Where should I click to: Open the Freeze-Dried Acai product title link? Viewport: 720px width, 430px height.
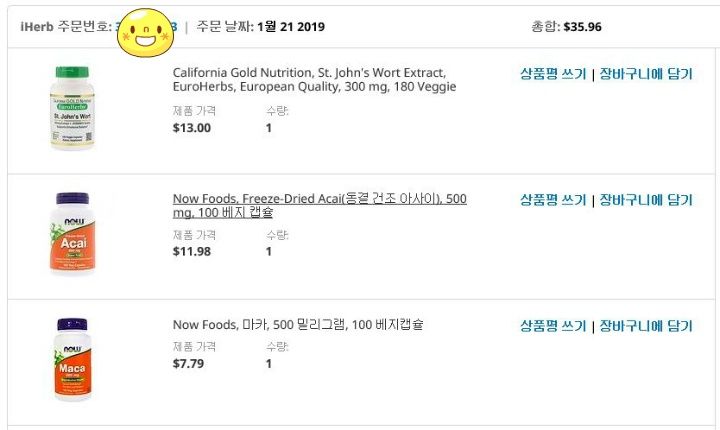point(320,205)
